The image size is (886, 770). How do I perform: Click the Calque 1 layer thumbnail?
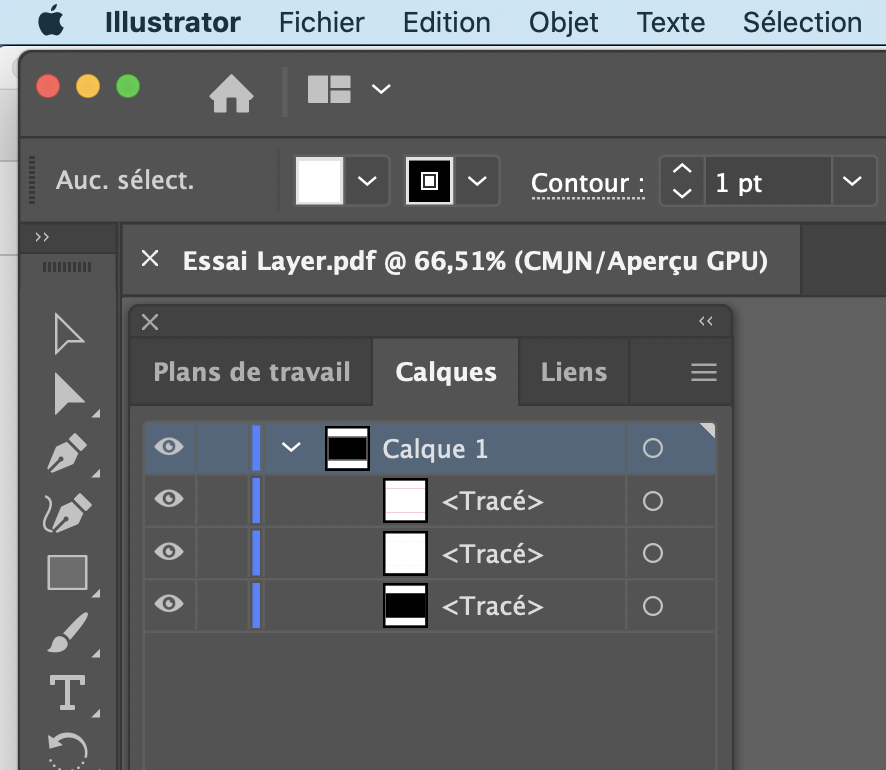tap(348, 448)
